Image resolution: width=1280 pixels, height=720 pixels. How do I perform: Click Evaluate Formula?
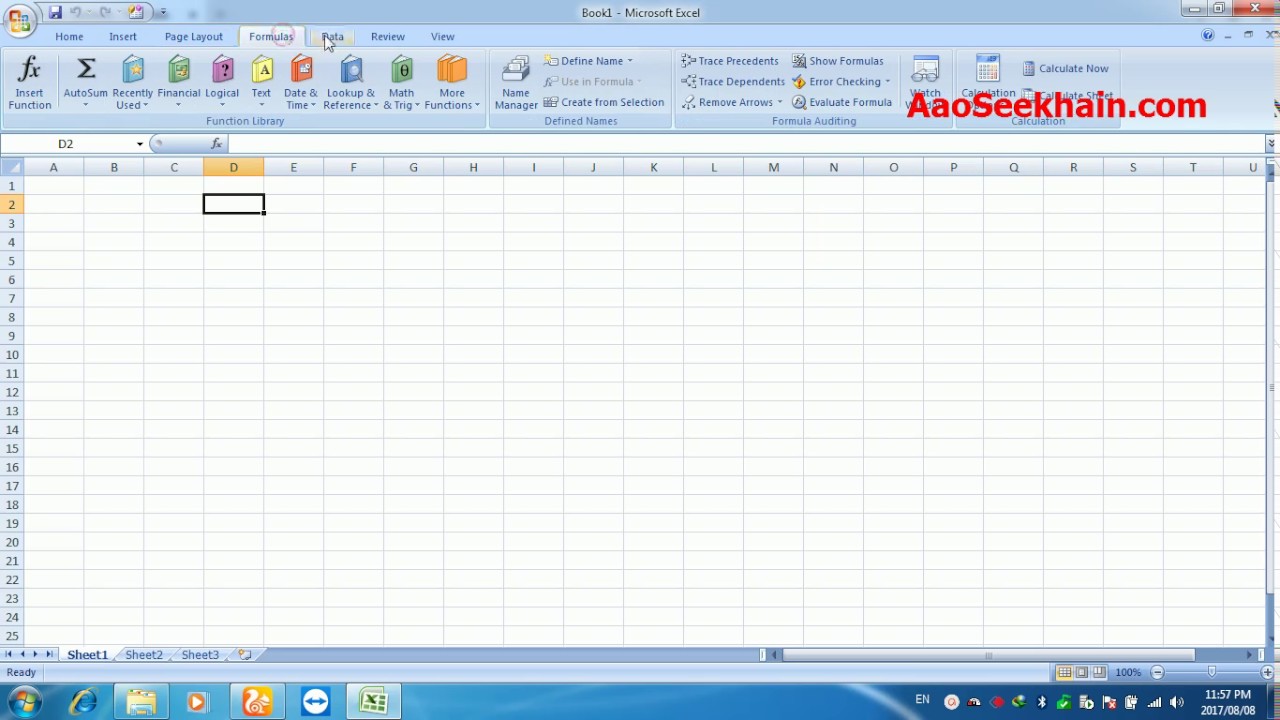841,102
